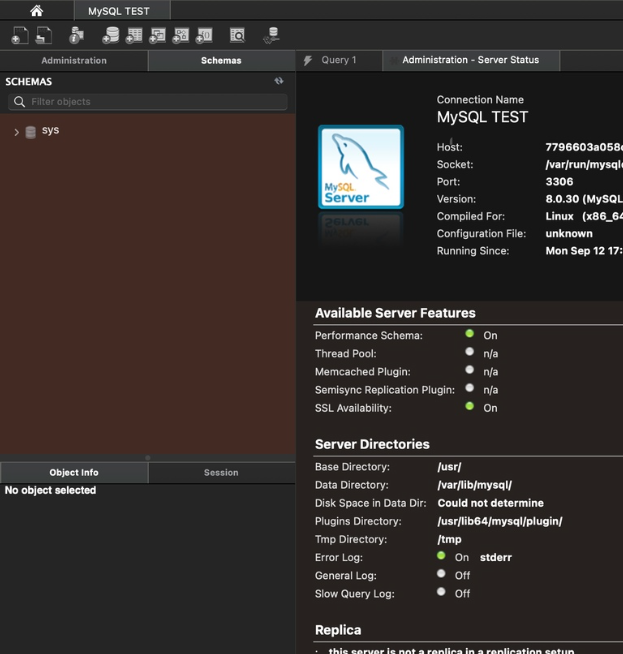Image resolution: width=623 pixels, height=654 pixels.
Task: Switch to the Session tab
Action: tap(221, 473)
